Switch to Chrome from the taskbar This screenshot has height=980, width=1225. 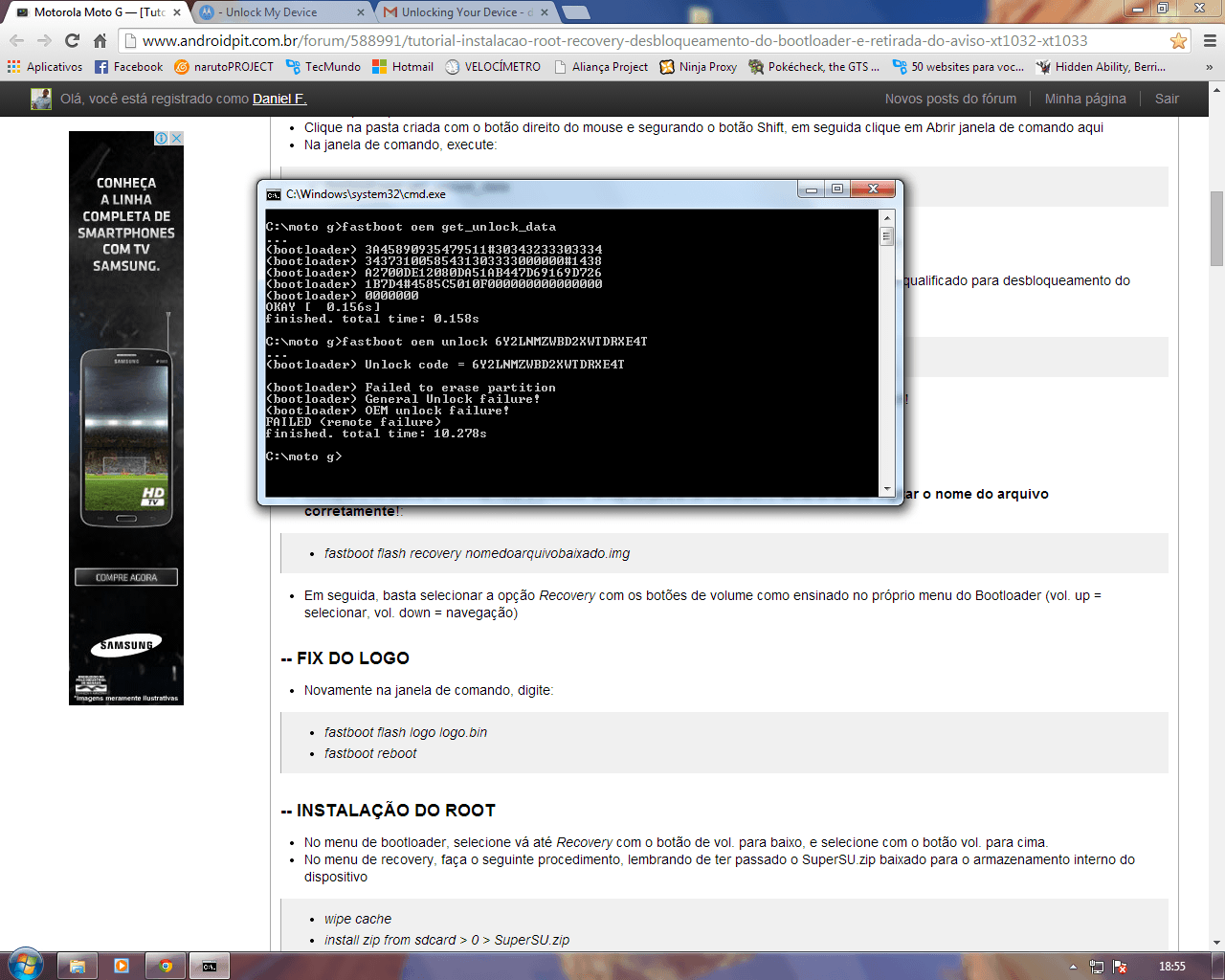click(166, 967)
